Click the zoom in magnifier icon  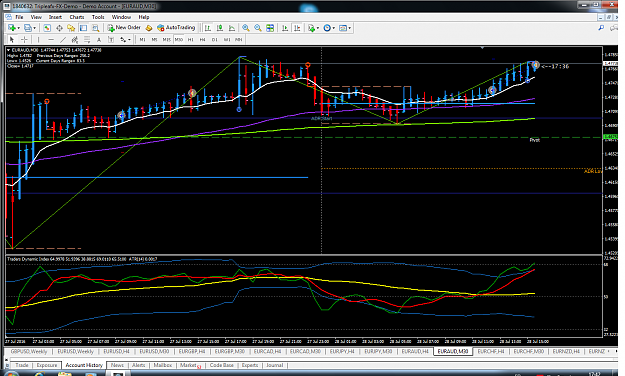[246, 28]
